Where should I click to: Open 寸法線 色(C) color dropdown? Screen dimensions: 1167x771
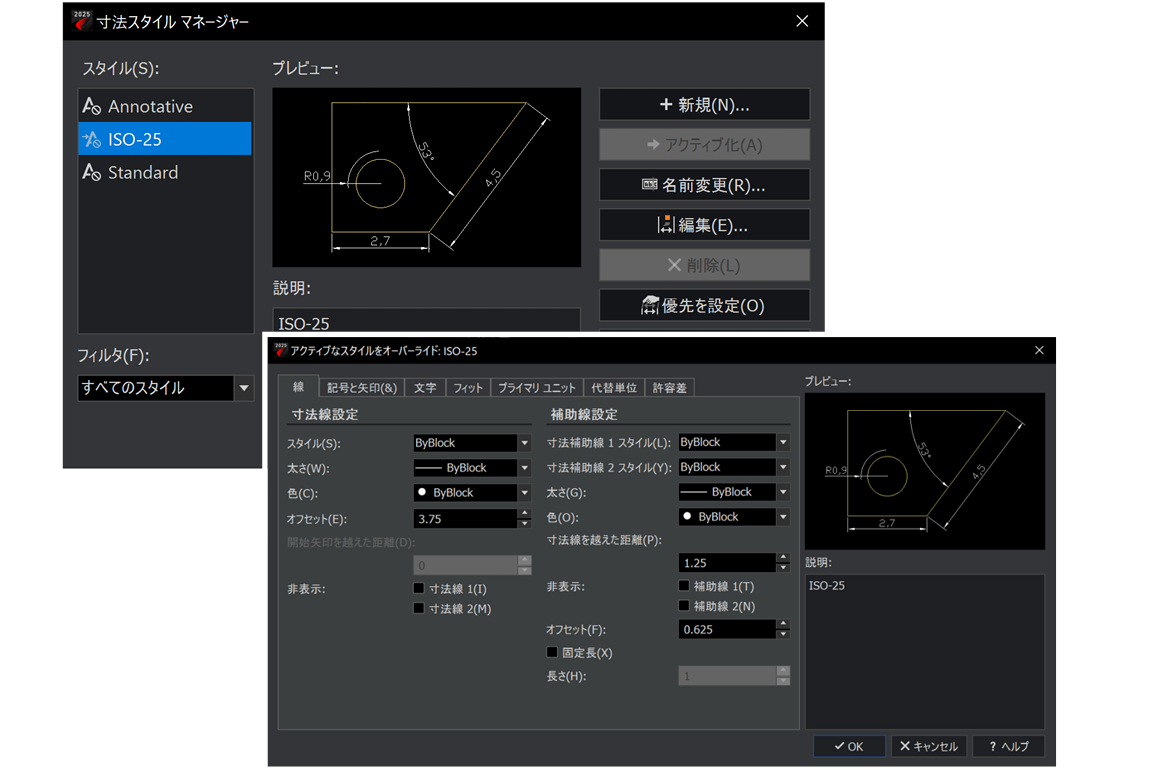pyautogui.click(x=524, y=493)
